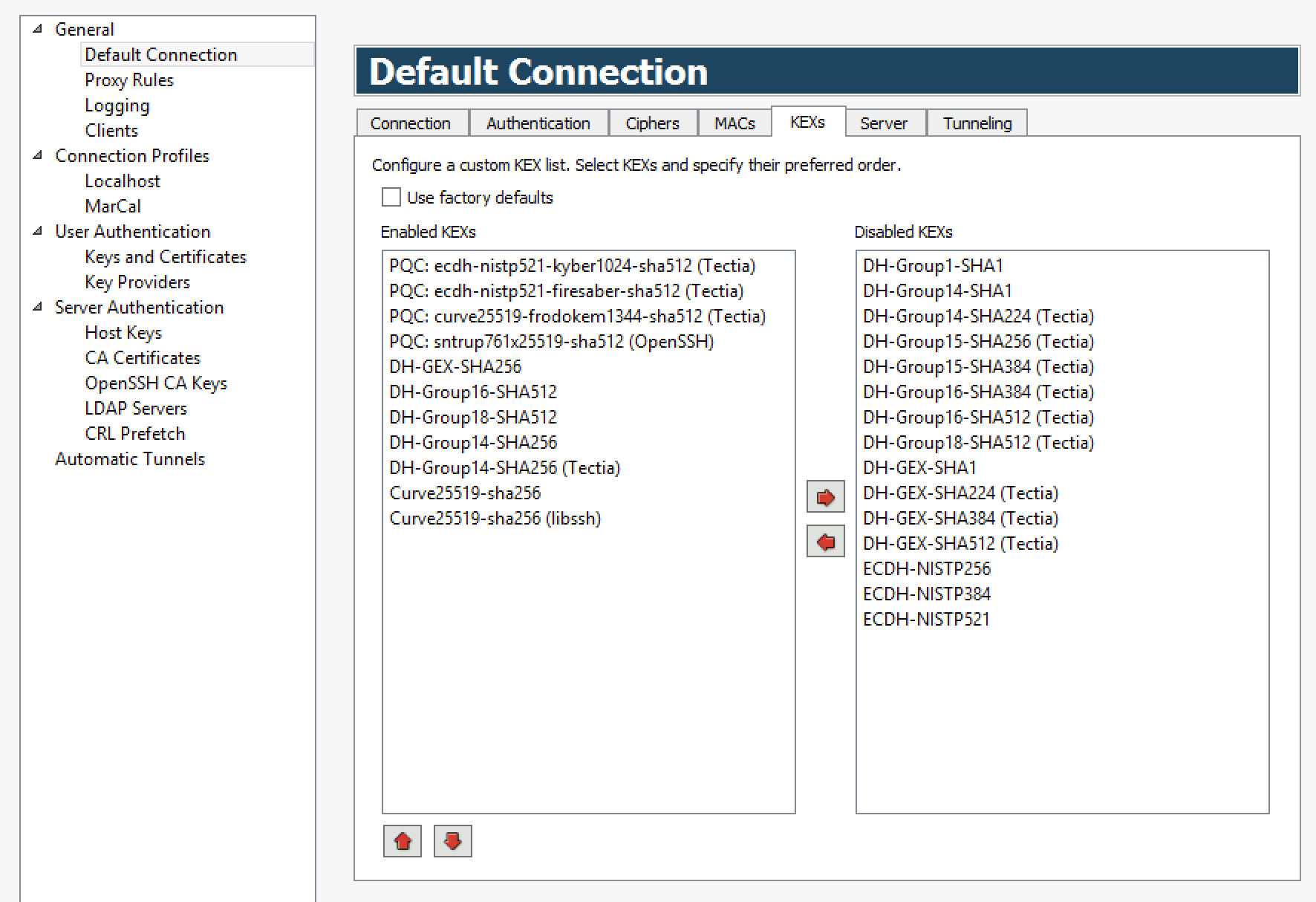Open the MACs tab
This screenshot has width=1316, height=902.
click(734, 123)
